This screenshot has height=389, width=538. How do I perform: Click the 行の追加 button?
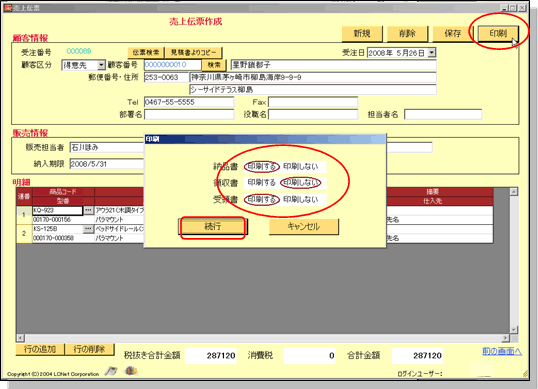pos(40,349)
